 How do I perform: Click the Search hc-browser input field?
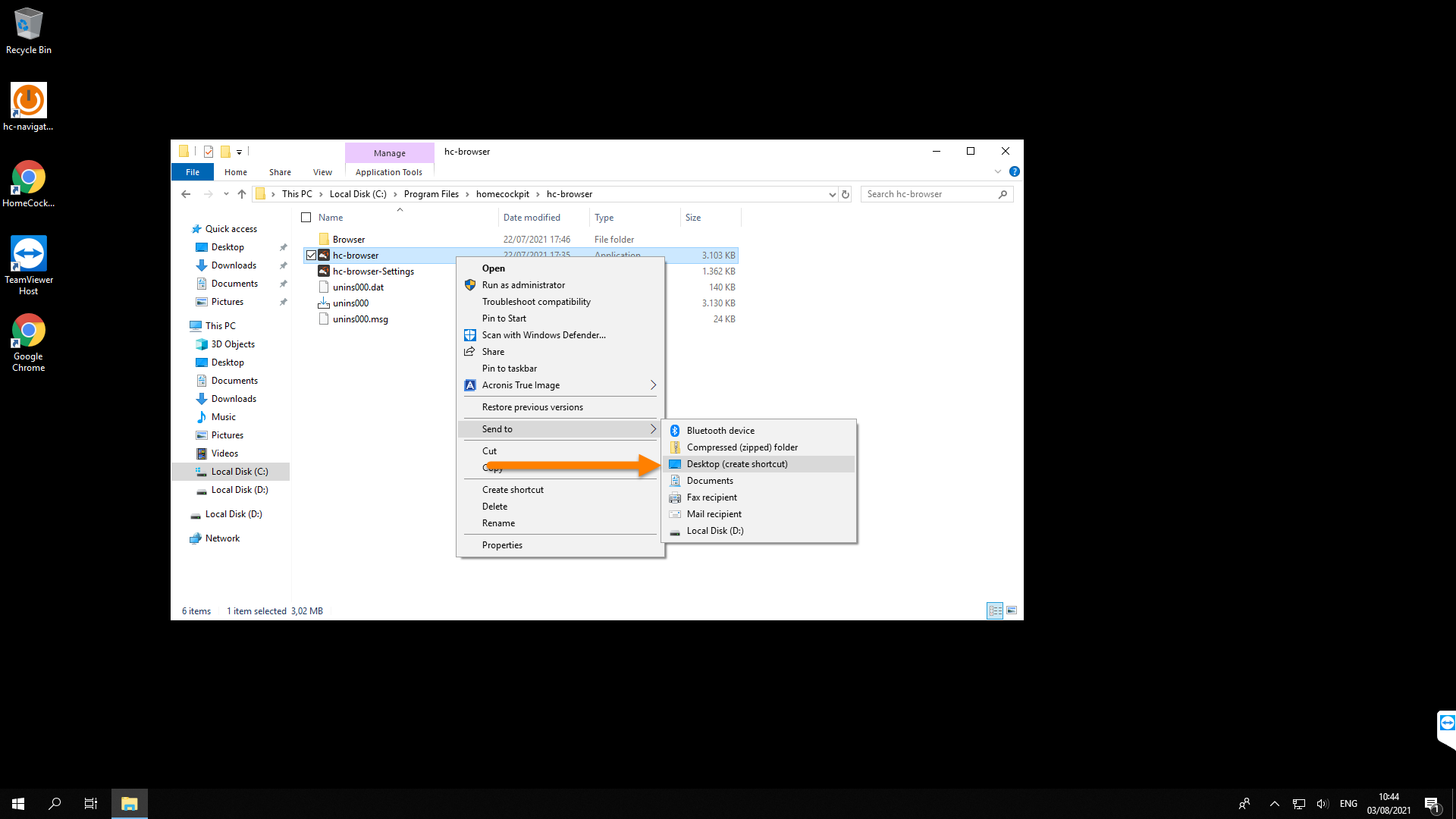pyautogui.click(x=929, y=194)
